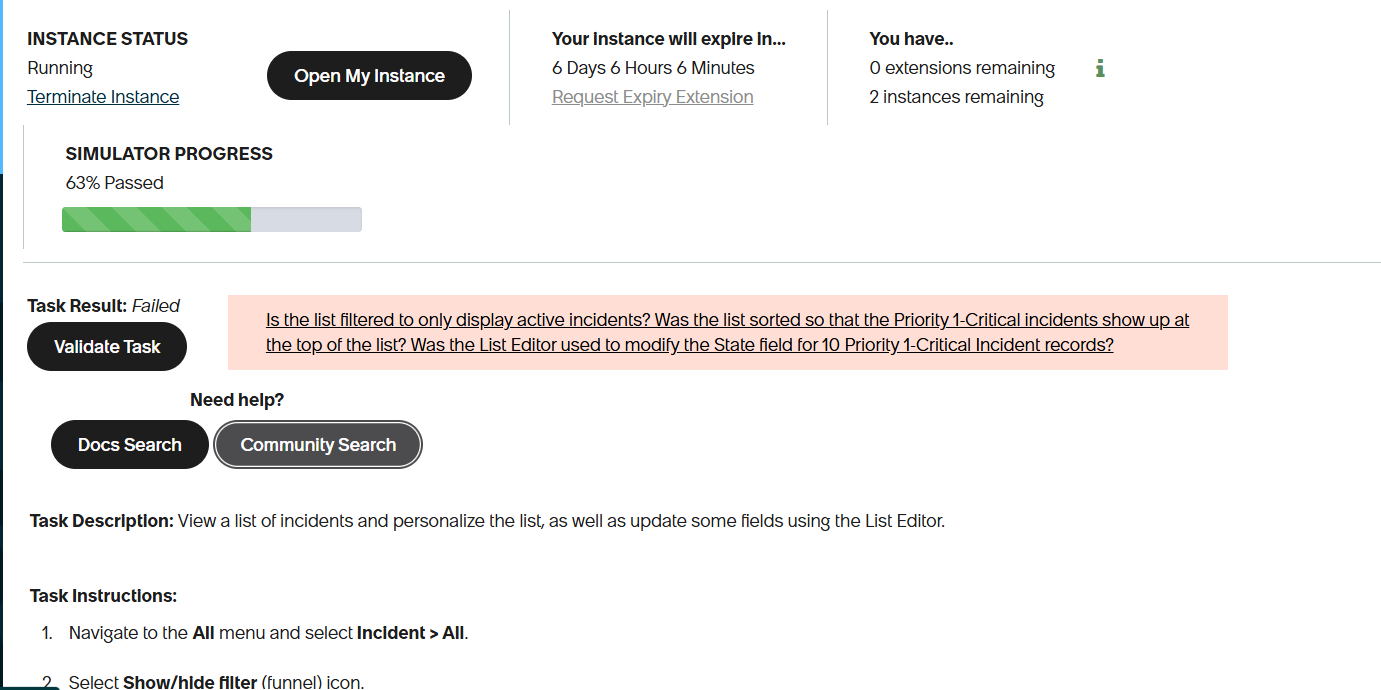Image resolution: width=1381 pixels, height=690 pixels.
Task: Click the Show/hide filter instruction step
Action: coord(216,683)
